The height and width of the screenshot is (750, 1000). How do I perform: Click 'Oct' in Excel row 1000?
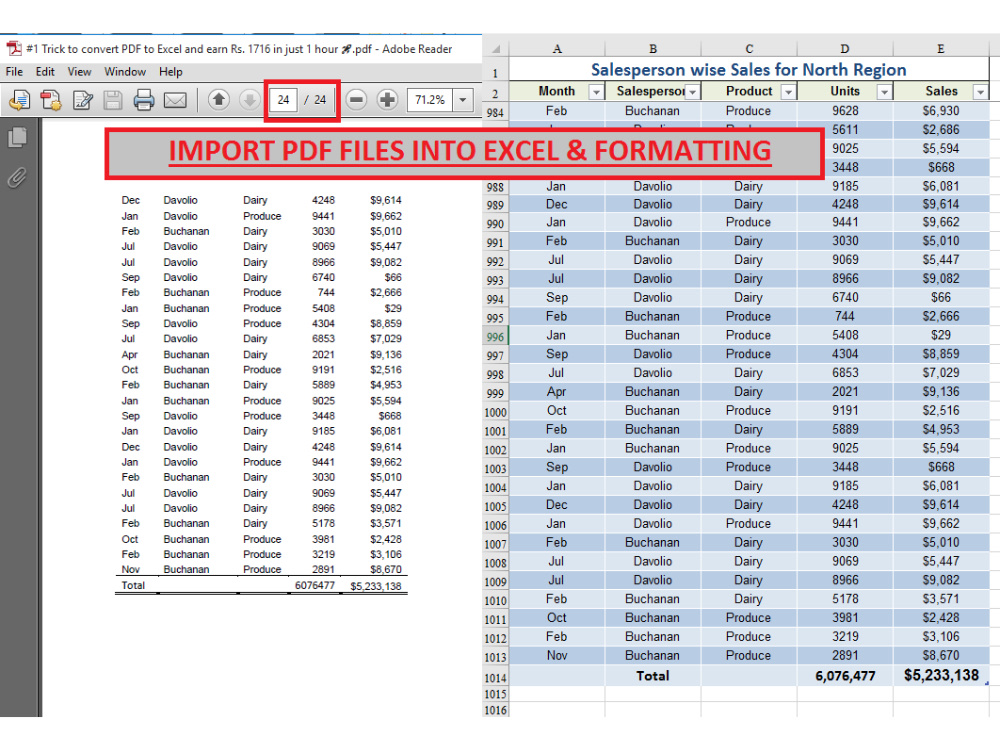[557, 411]
